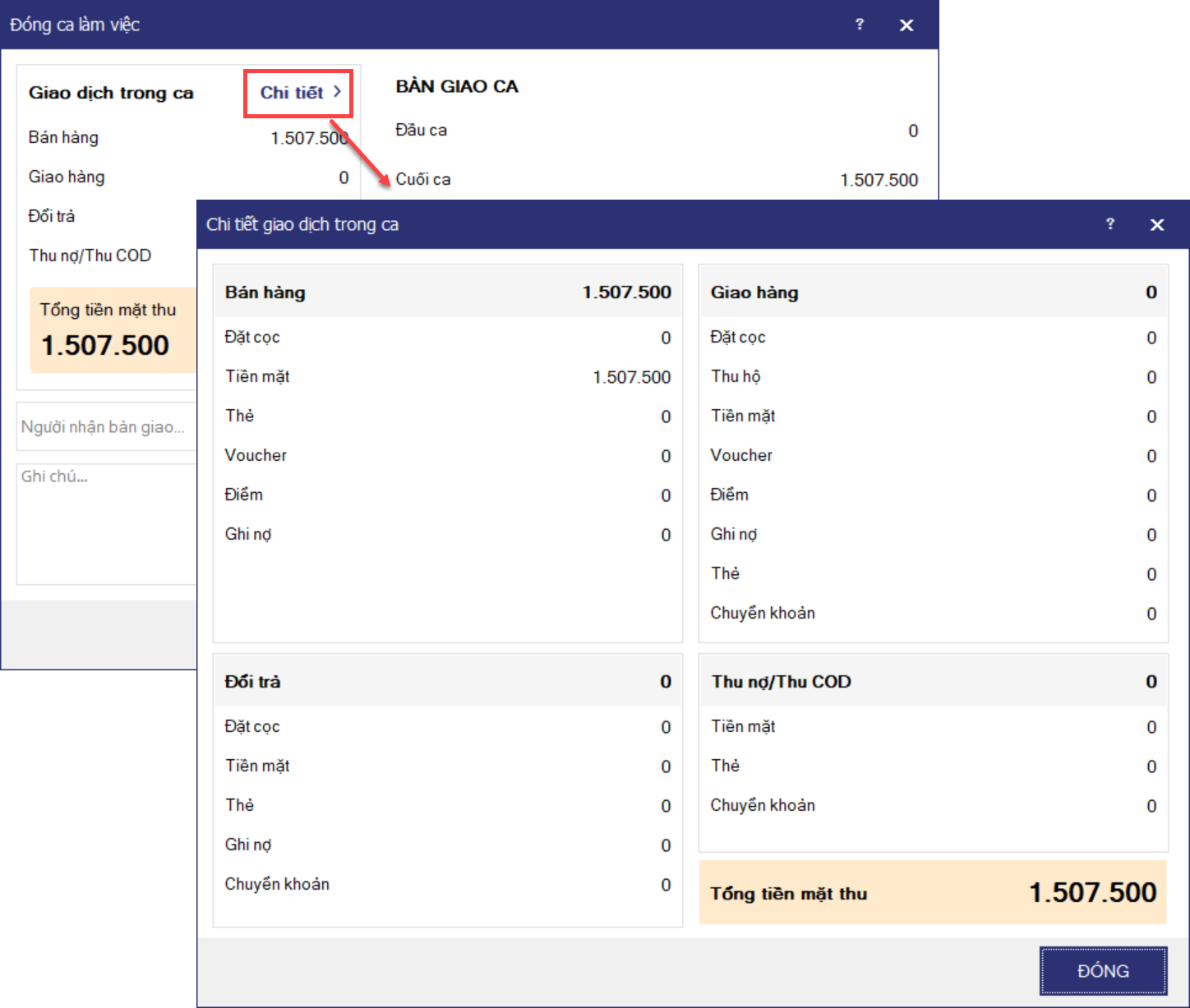Select Bán hàng label in Đóng ca làm việc window

point(63,137)
